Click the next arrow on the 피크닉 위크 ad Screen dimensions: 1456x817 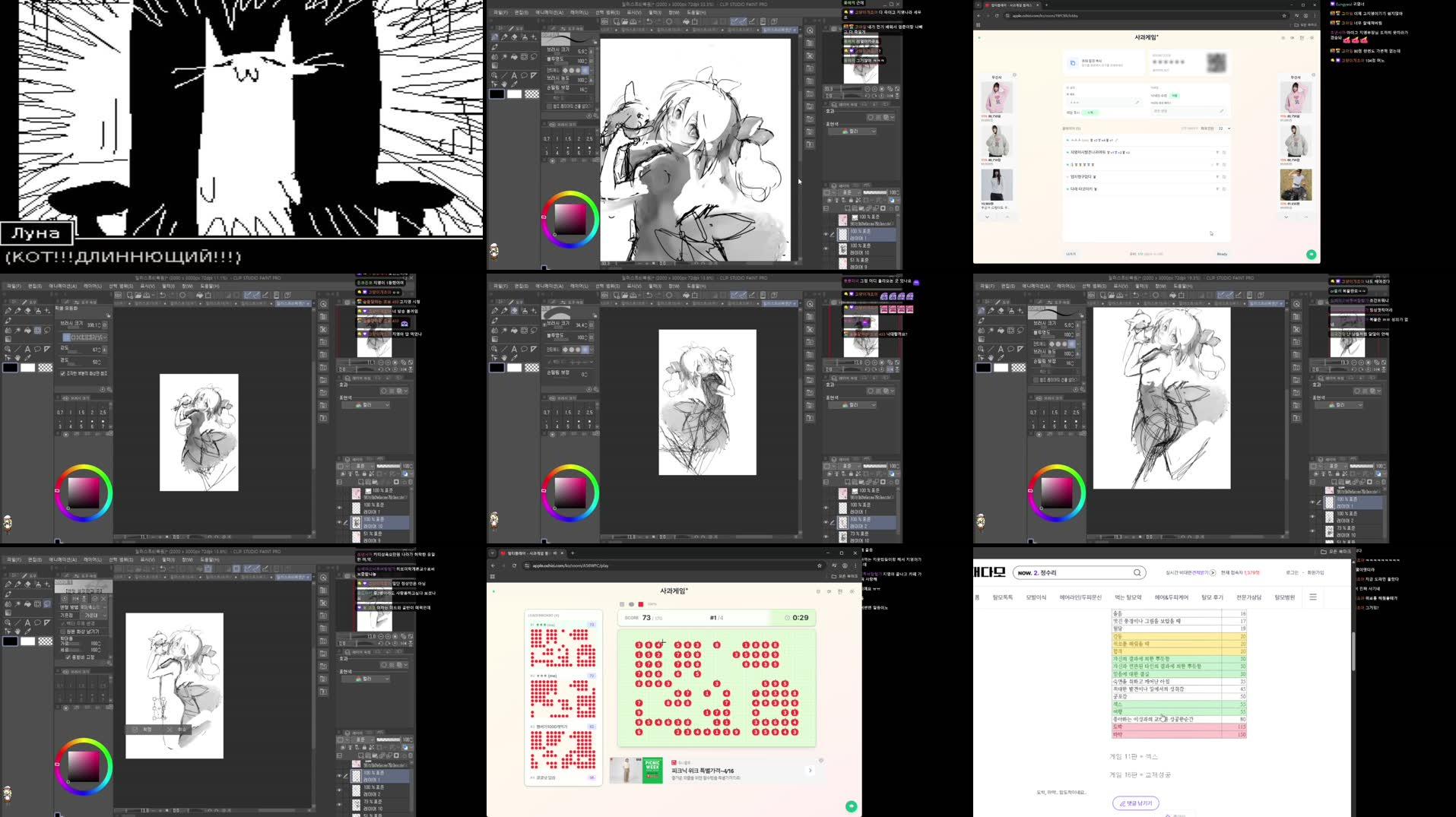810,769
